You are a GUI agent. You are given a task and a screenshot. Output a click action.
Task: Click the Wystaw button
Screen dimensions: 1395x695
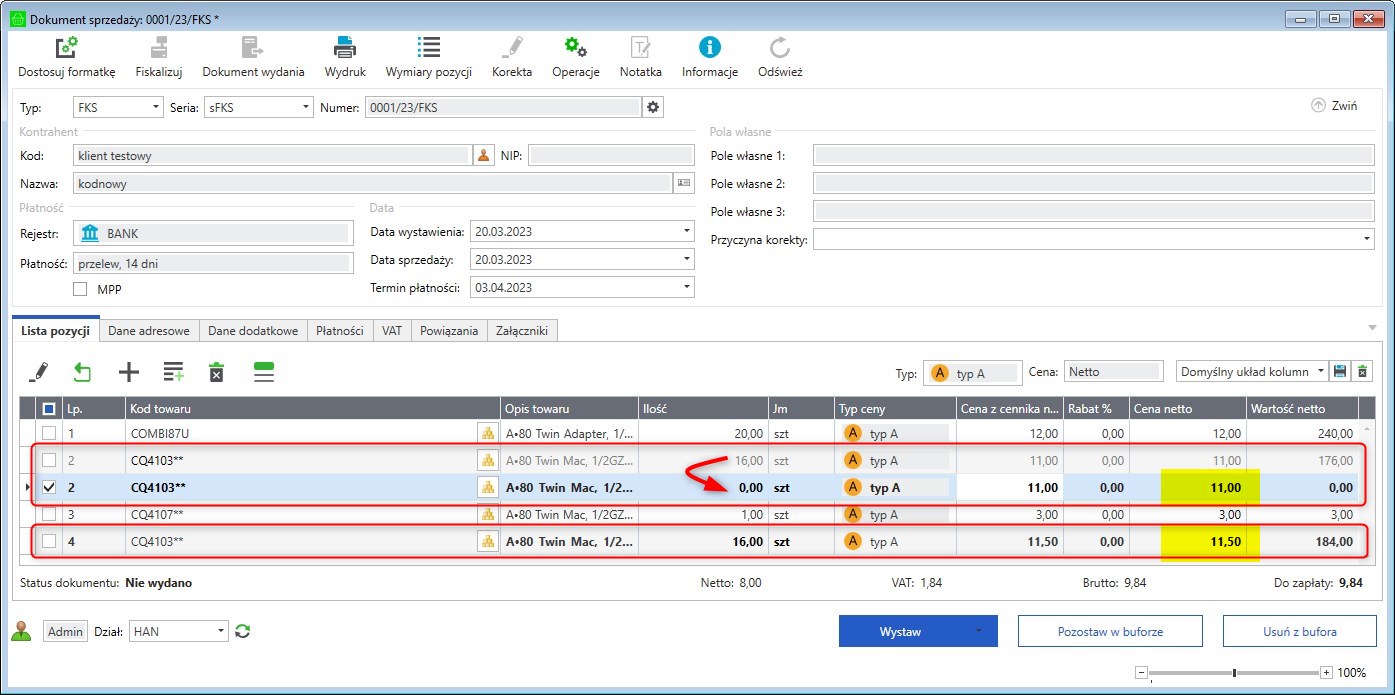[900, 632]
